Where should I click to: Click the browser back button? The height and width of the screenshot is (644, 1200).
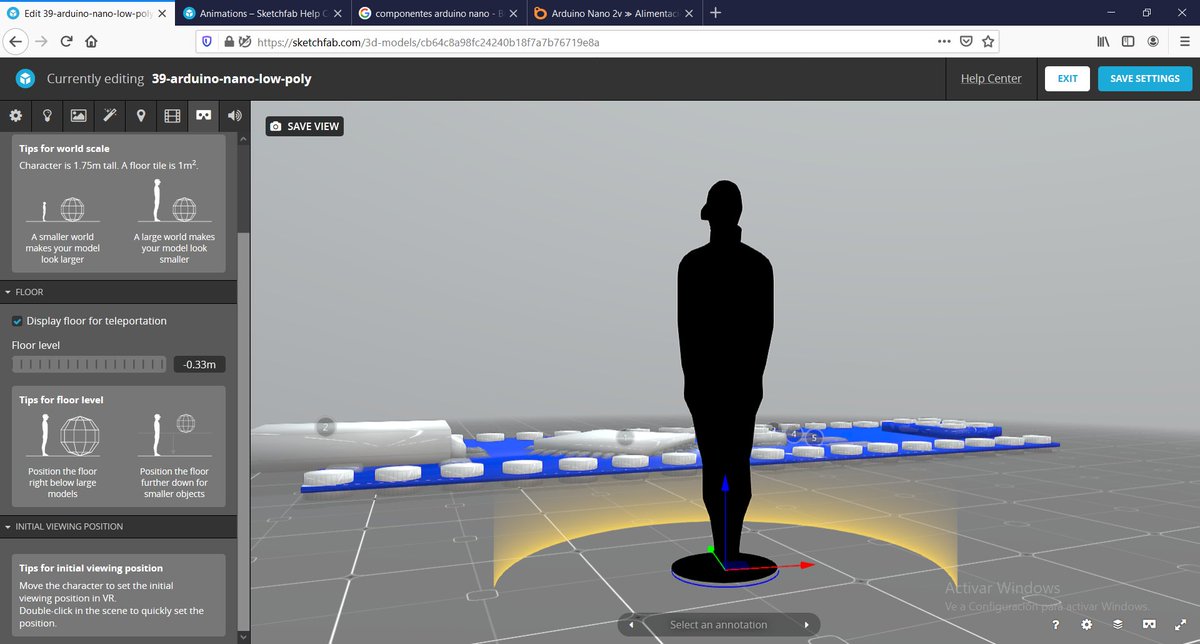[15, 42]
